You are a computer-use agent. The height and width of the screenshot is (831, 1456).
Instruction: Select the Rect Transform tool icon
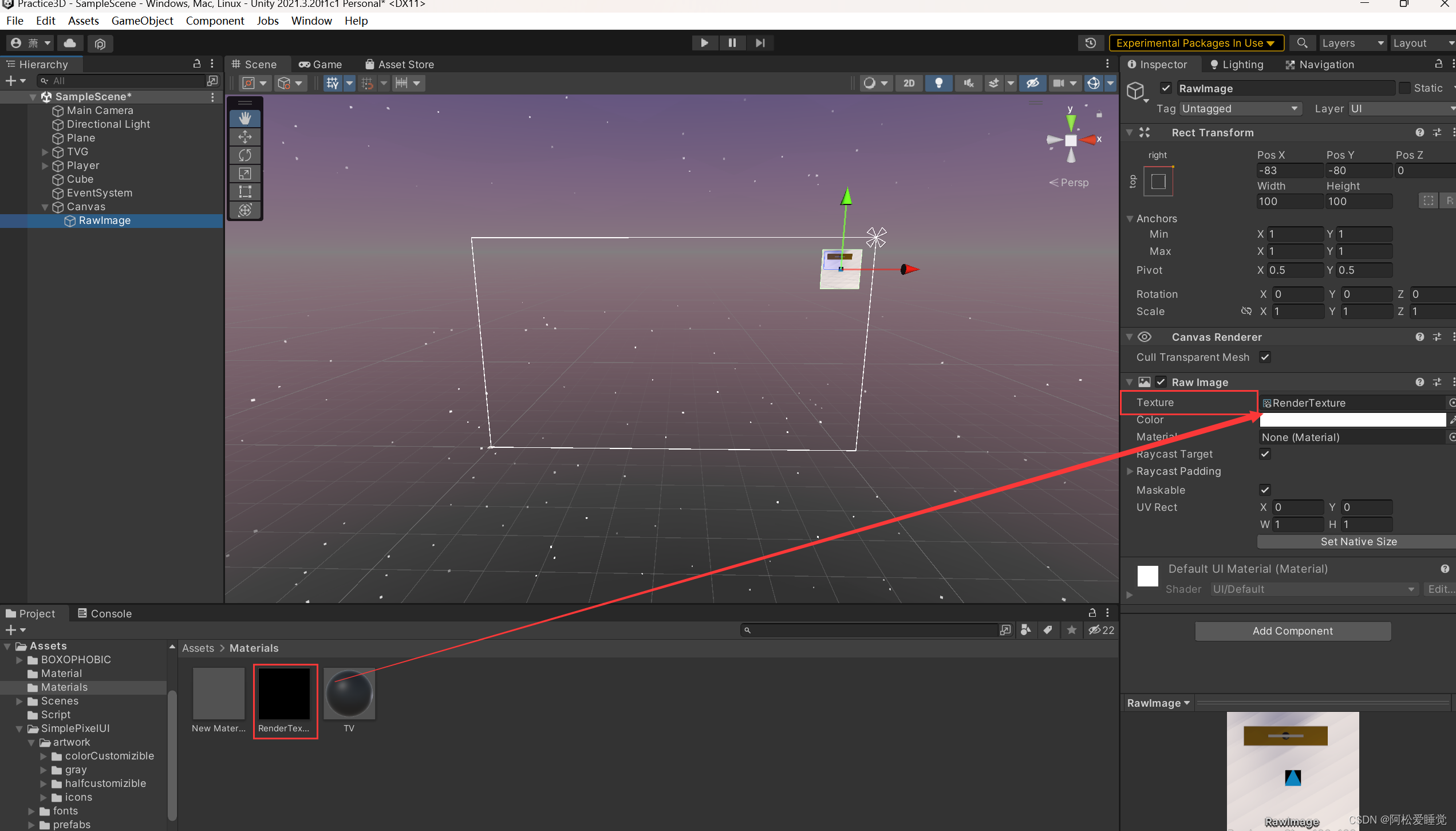[245, 192]
